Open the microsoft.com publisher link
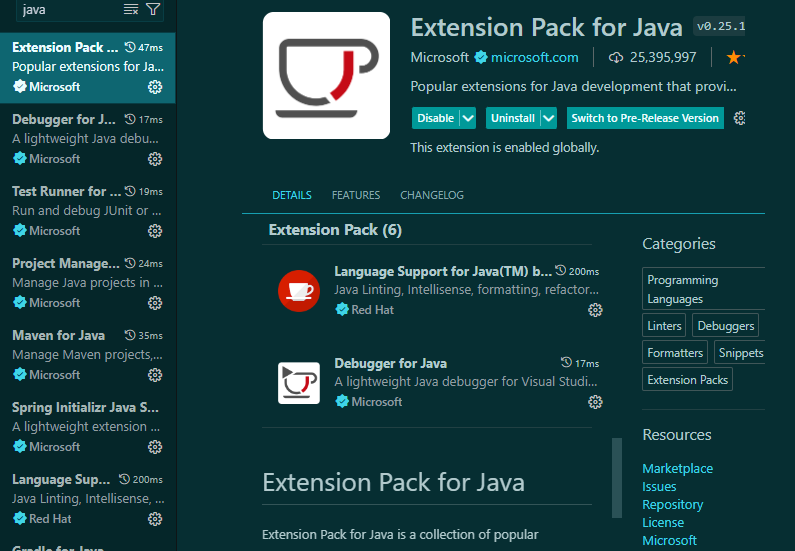The width and height of the screenshot is (795, 551). 534,57
